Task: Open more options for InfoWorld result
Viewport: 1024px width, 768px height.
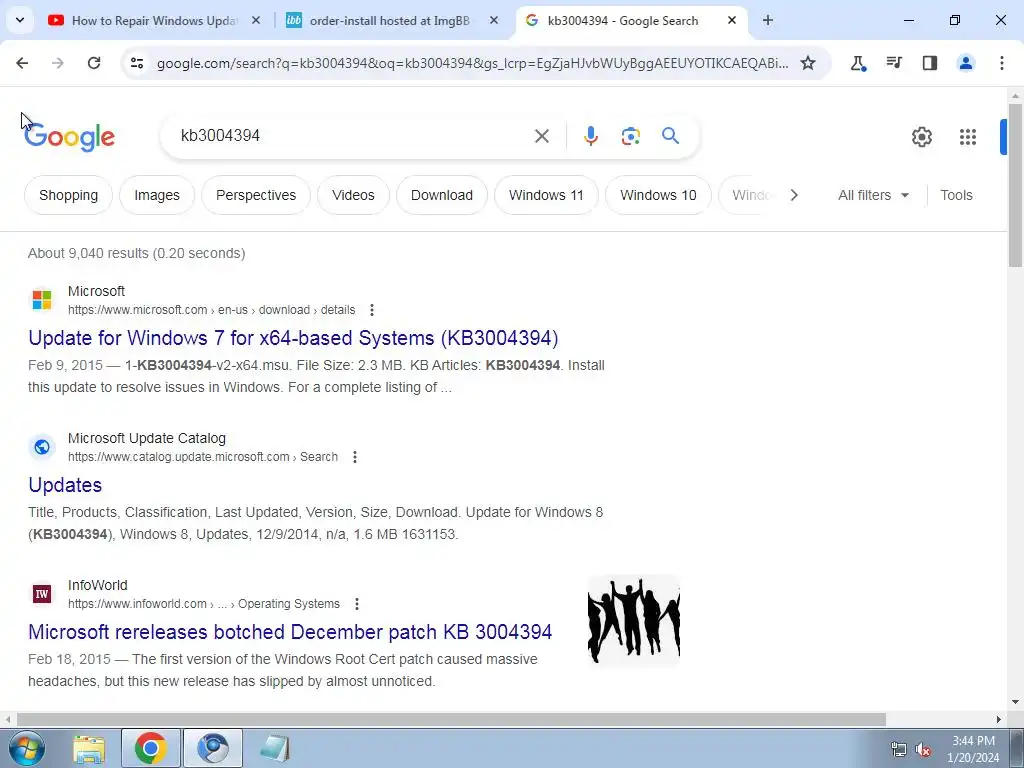Action: (357, 603)
